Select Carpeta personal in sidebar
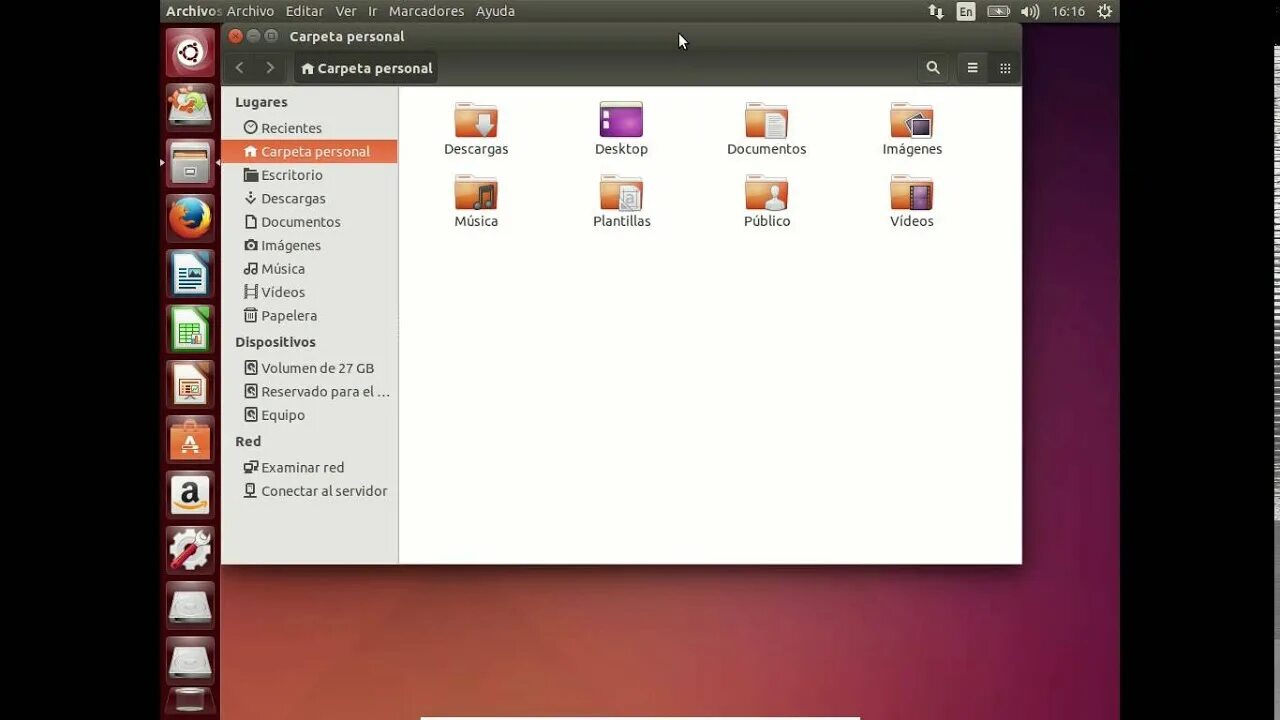 point(309,151)
